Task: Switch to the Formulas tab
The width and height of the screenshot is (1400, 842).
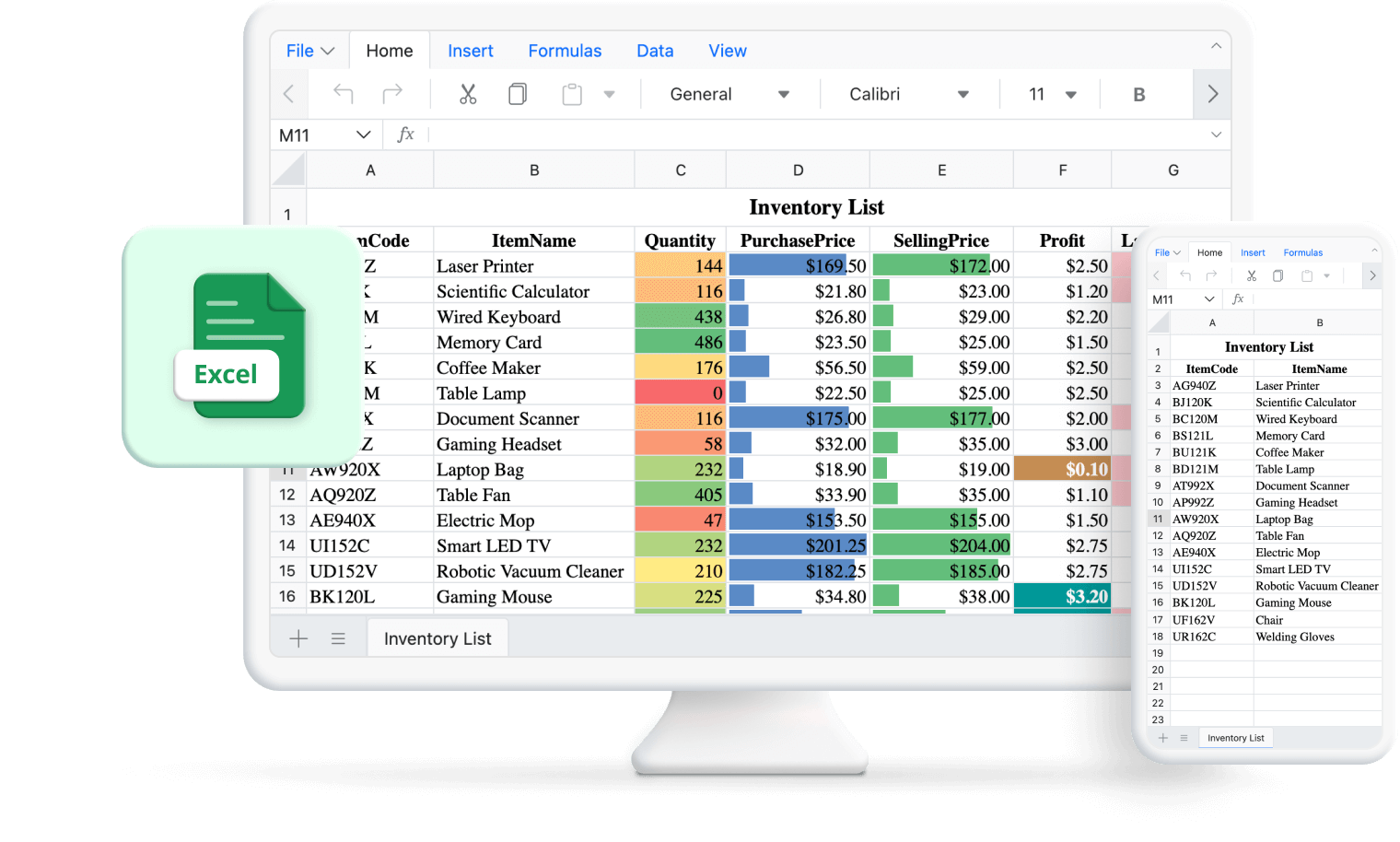Action: 565,50
